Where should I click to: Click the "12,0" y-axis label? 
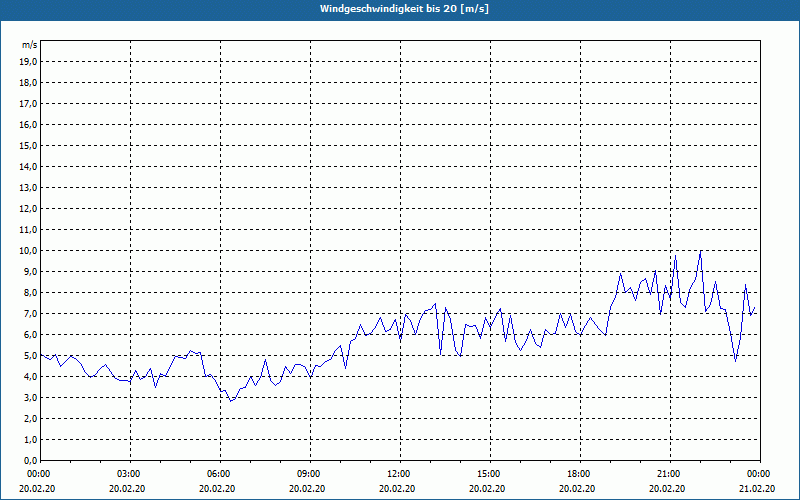tap(28, 209)
